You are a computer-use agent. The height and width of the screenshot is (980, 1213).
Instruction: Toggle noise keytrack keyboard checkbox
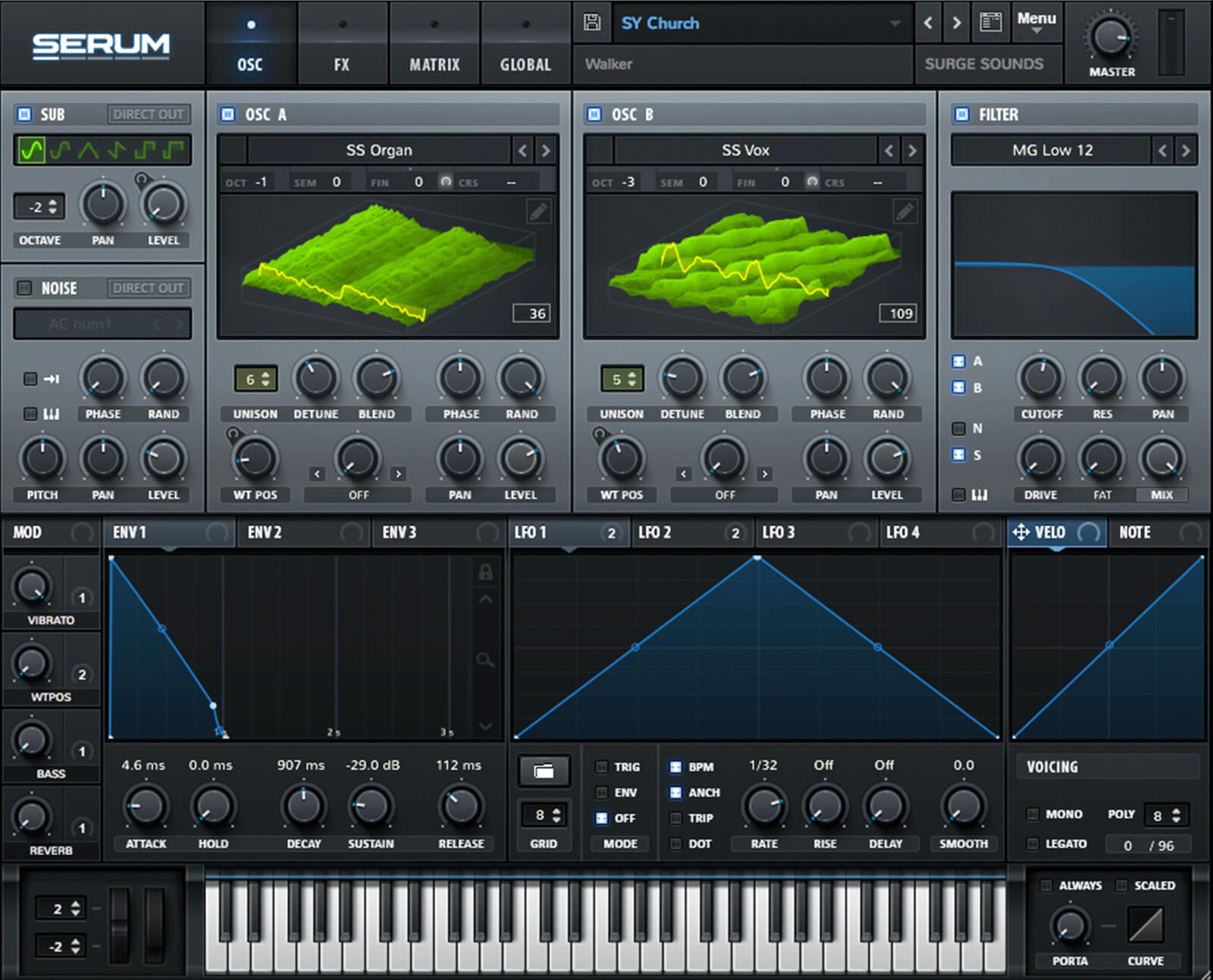30,414
